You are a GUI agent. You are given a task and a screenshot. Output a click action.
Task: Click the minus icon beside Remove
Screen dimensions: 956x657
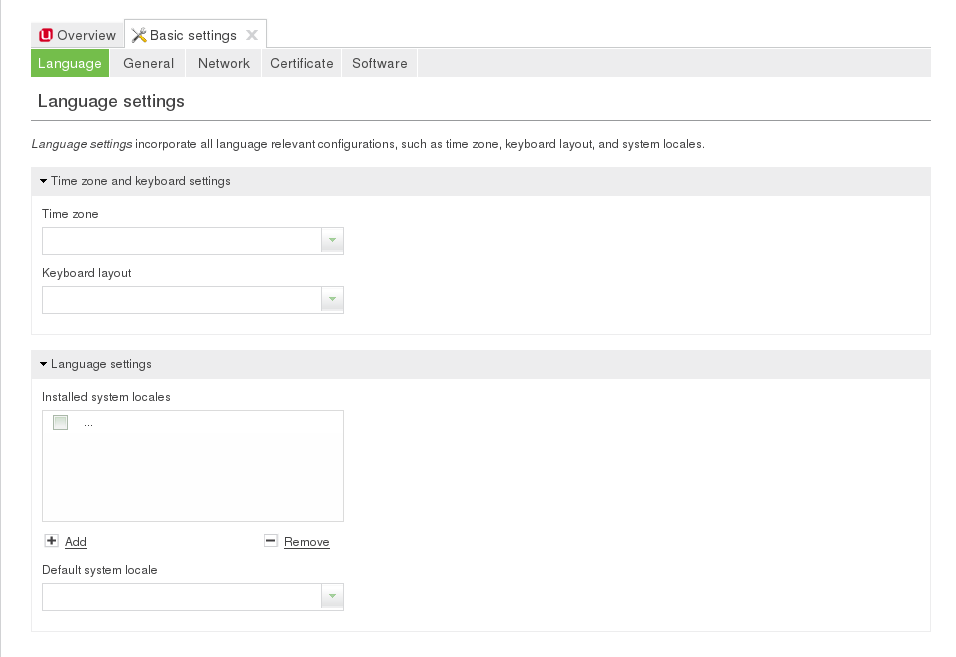coord(271,541)
